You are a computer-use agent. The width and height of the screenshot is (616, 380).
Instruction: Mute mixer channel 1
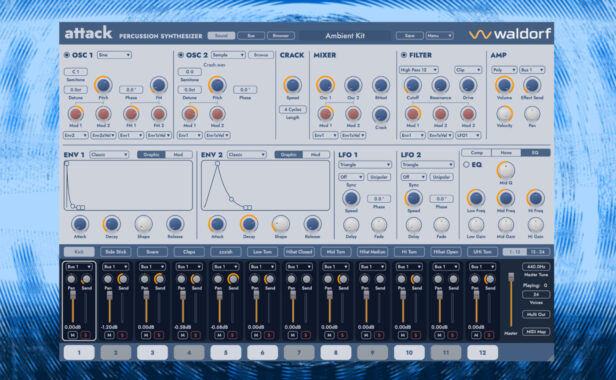click(73, 335)
